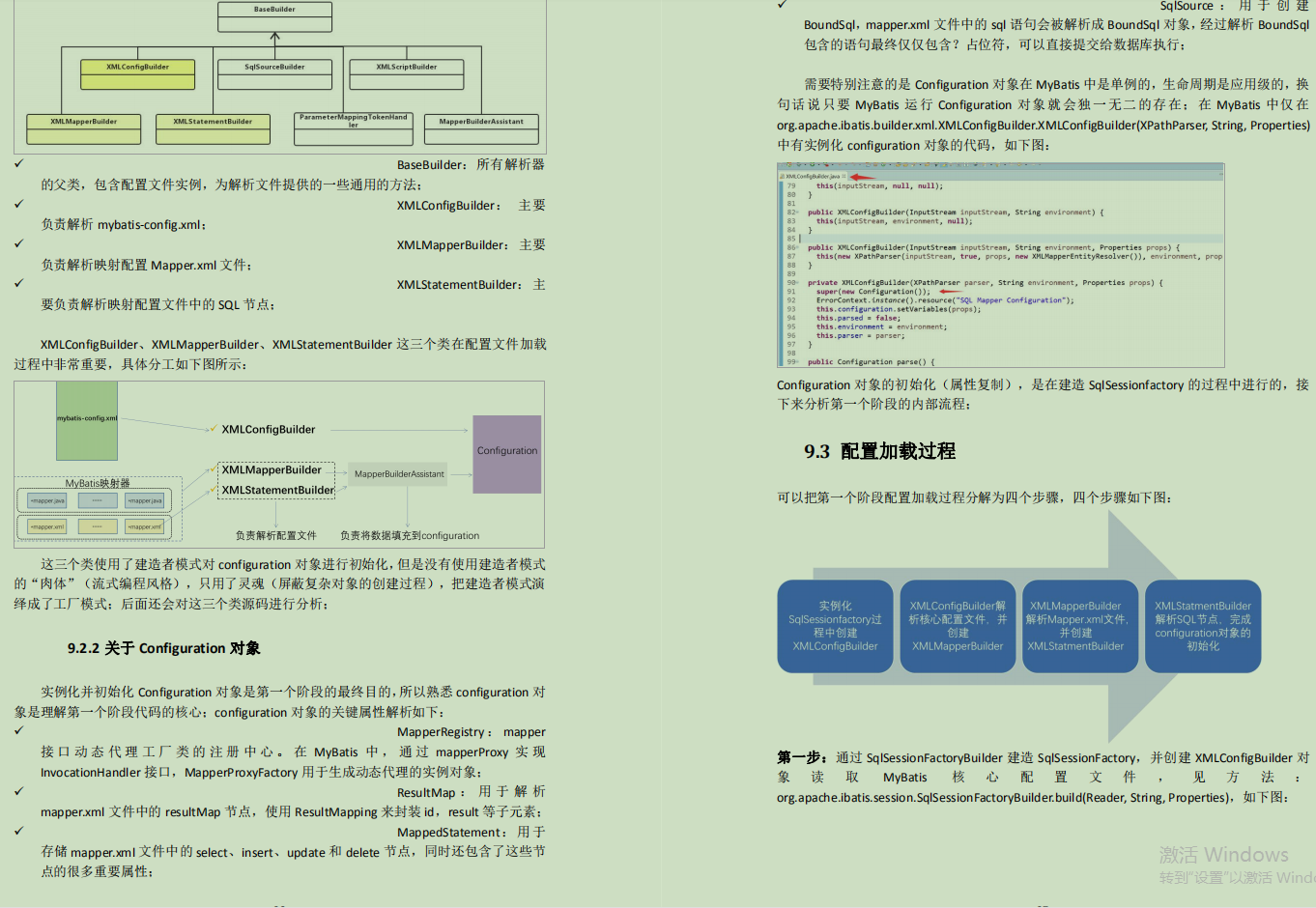The height and width of the screenshot is (908, 1316).
Task: Click the bullet text "XMLConfigBuilder： 主要"
Action: [471, 206]
